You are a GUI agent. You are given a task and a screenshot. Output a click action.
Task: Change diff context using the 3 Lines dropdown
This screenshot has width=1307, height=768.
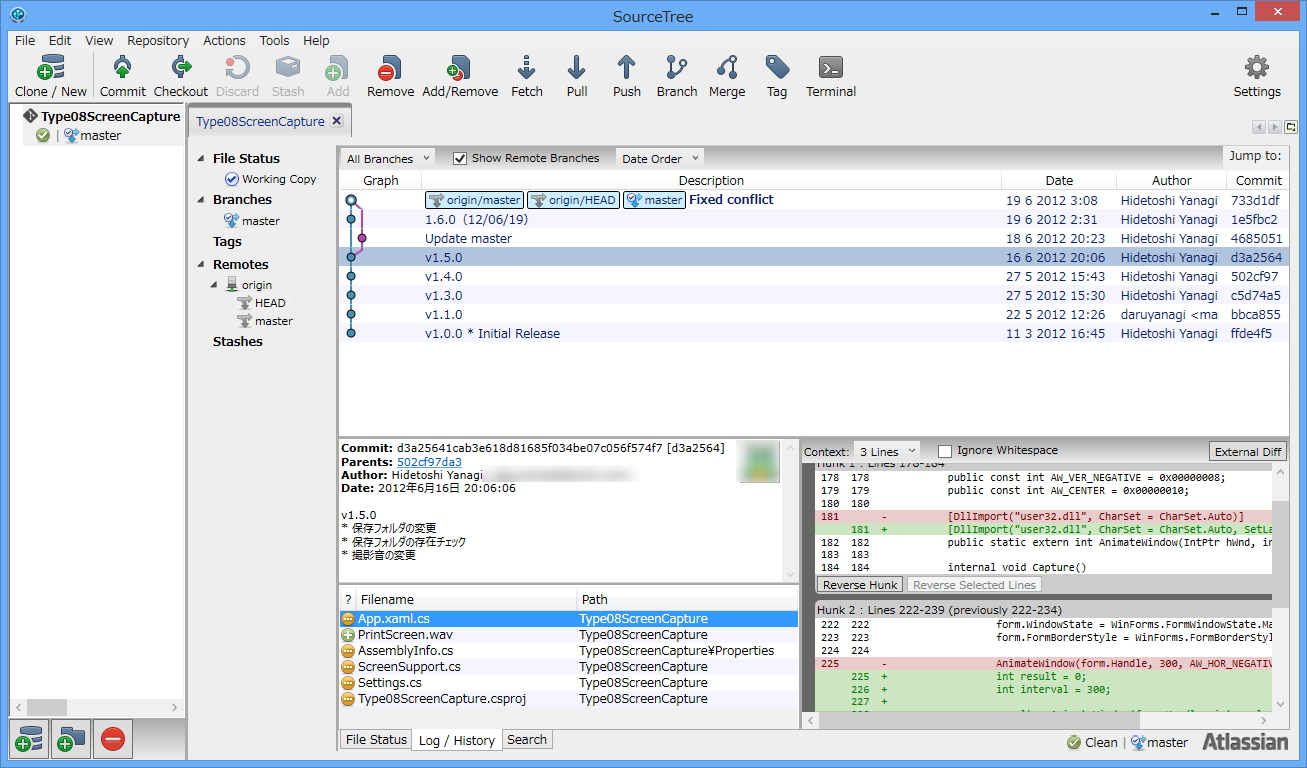[x=886, y=450]
